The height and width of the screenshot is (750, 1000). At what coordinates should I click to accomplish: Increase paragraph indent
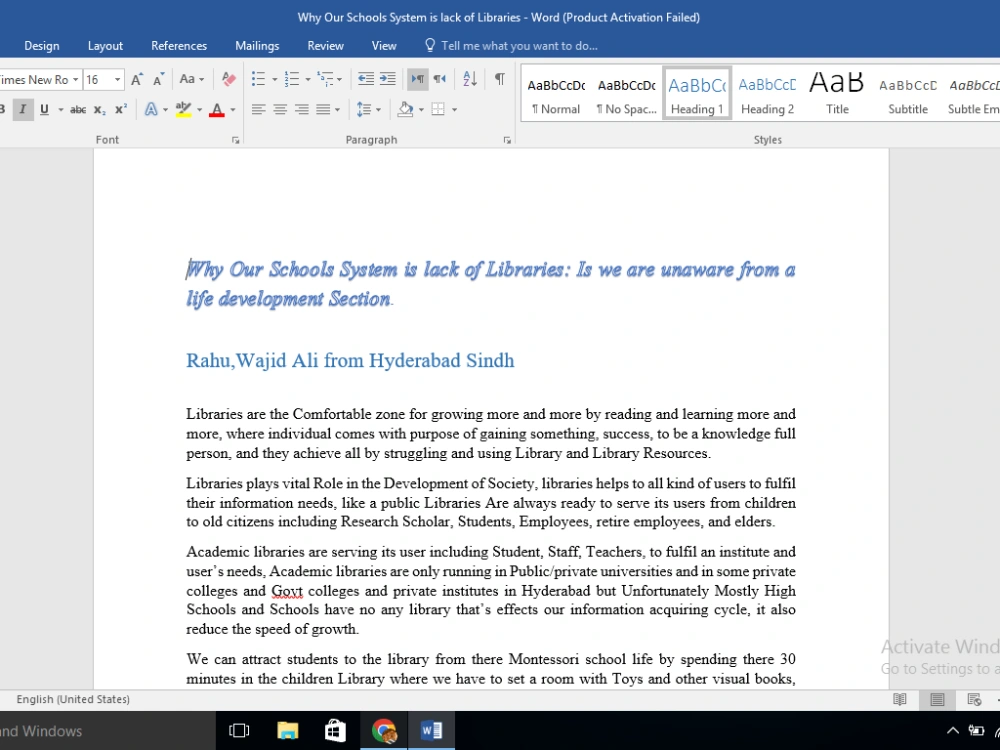coord(388,79)
